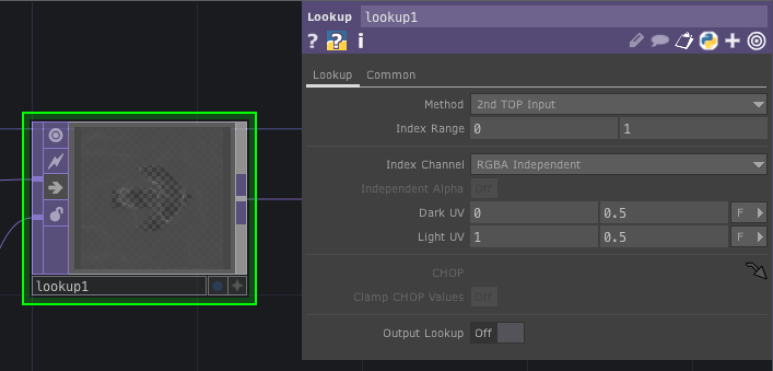Open Python help for the Lookup operator

pos(337,41)
